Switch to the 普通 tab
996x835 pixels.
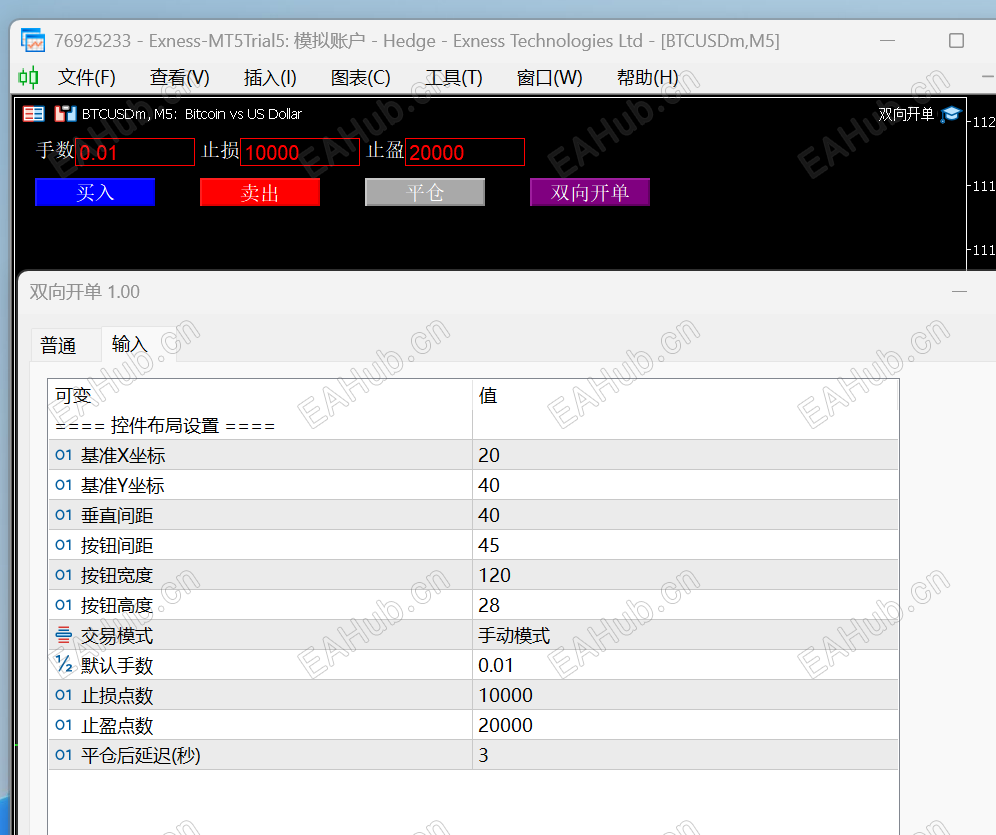[x=62, y=344]
